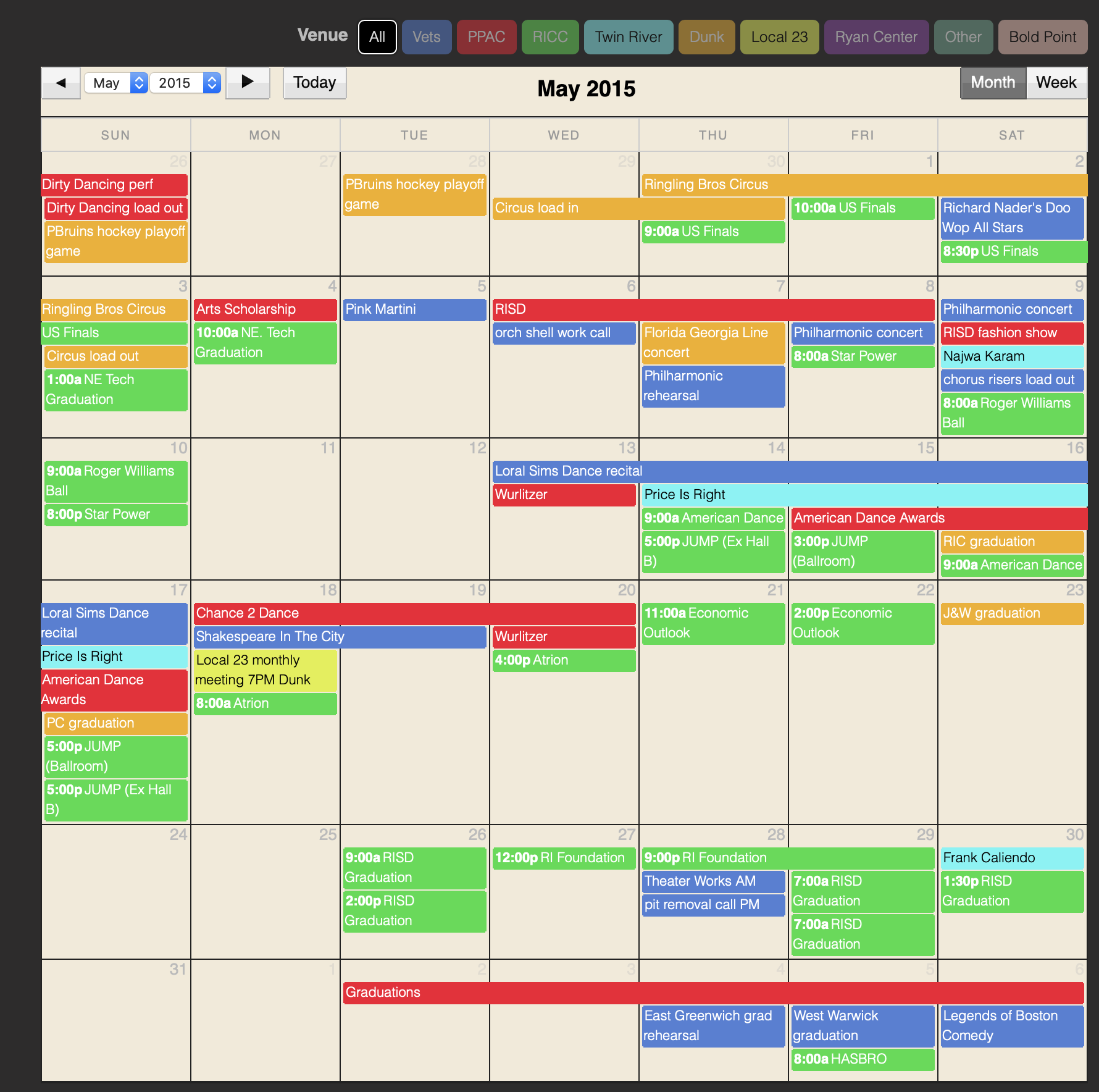Viewport: 1099px width, 1092px height.
Task: Open the year dropdown showing 2015
Action: point(185,83)
